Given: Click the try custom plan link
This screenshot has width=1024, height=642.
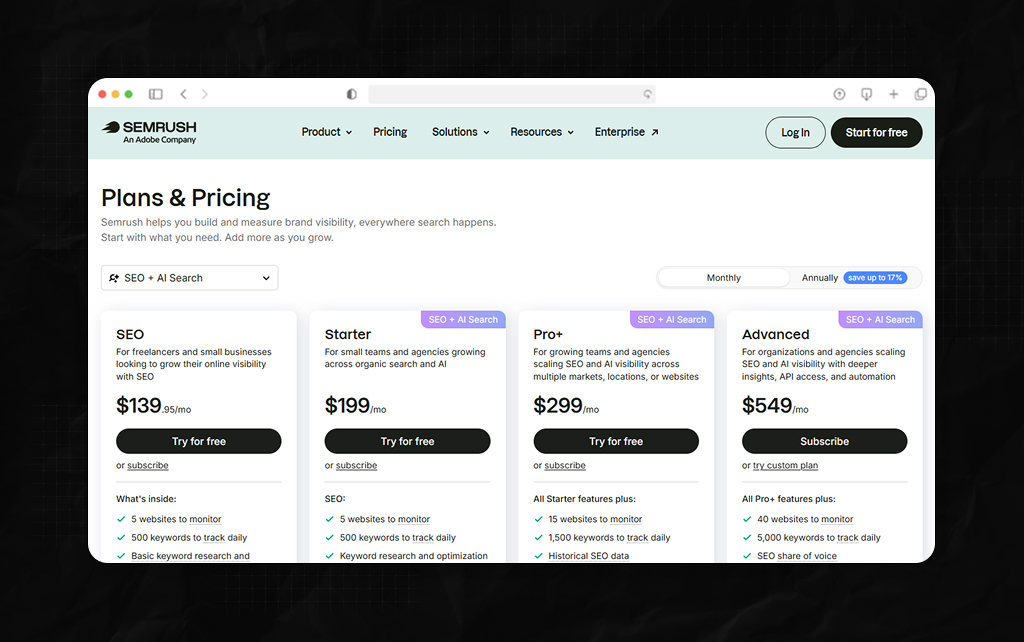Looking at the screenshot, I should tap(786, 465).
